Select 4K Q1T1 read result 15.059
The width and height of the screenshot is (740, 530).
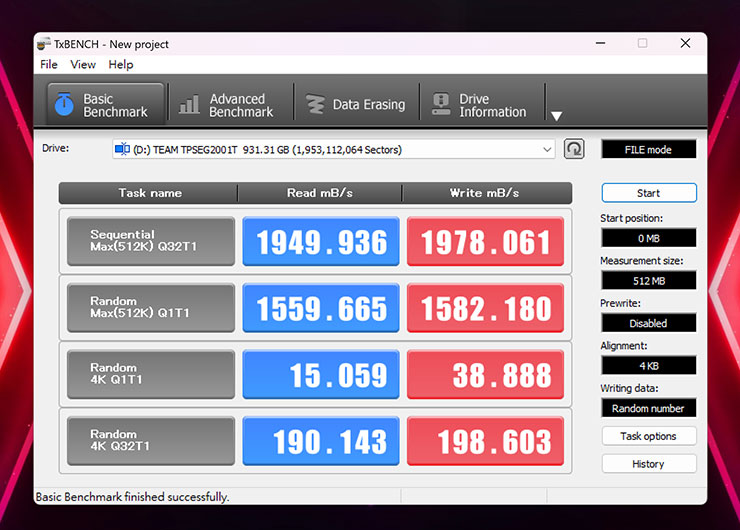(x=321, y=374)
